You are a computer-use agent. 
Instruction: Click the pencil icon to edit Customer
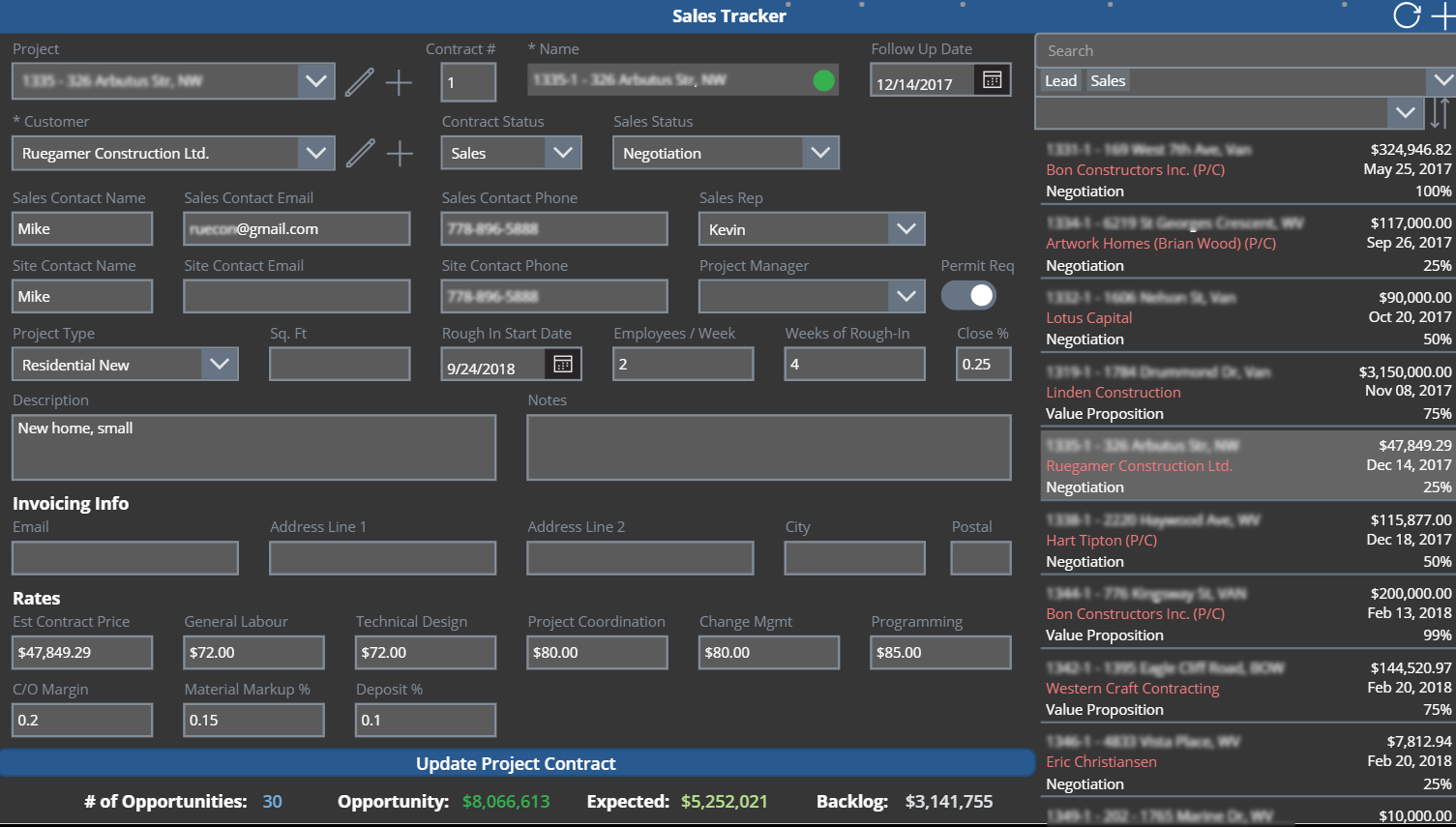click(x=359, y=153)
